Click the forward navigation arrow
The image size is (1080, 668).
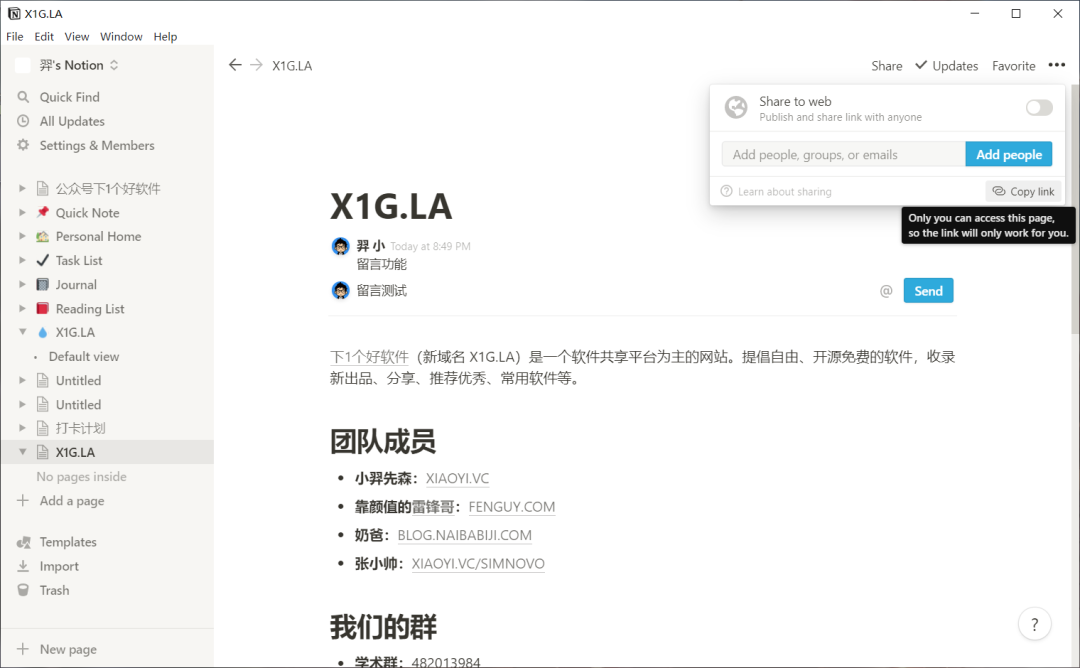pyautogui.click(x=256, y=65)
